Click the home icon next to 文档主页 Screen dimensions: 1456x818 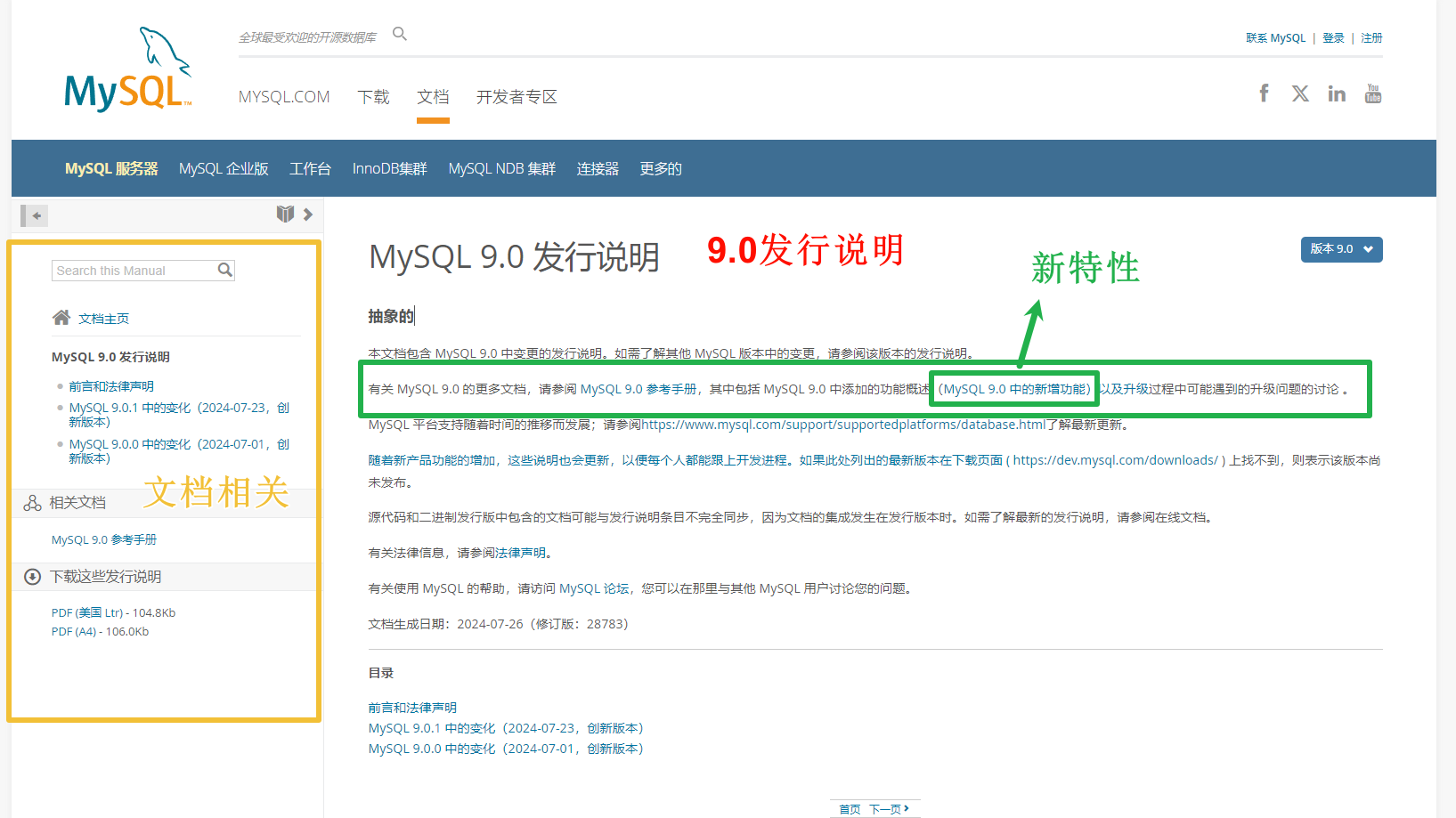coord(61,317)
